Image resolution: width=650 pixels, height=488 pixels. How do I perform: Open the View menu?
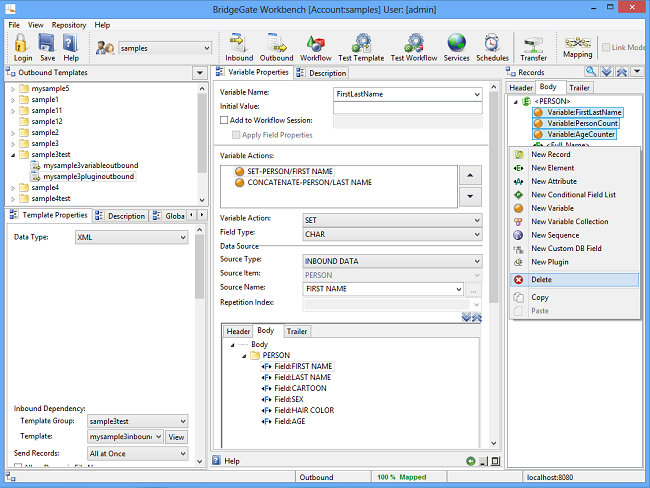coord(36,25)
